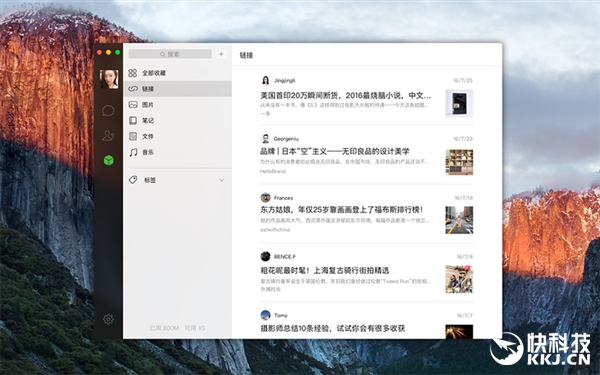Open article 摄影师总结10条经验

tap(333, 328)
